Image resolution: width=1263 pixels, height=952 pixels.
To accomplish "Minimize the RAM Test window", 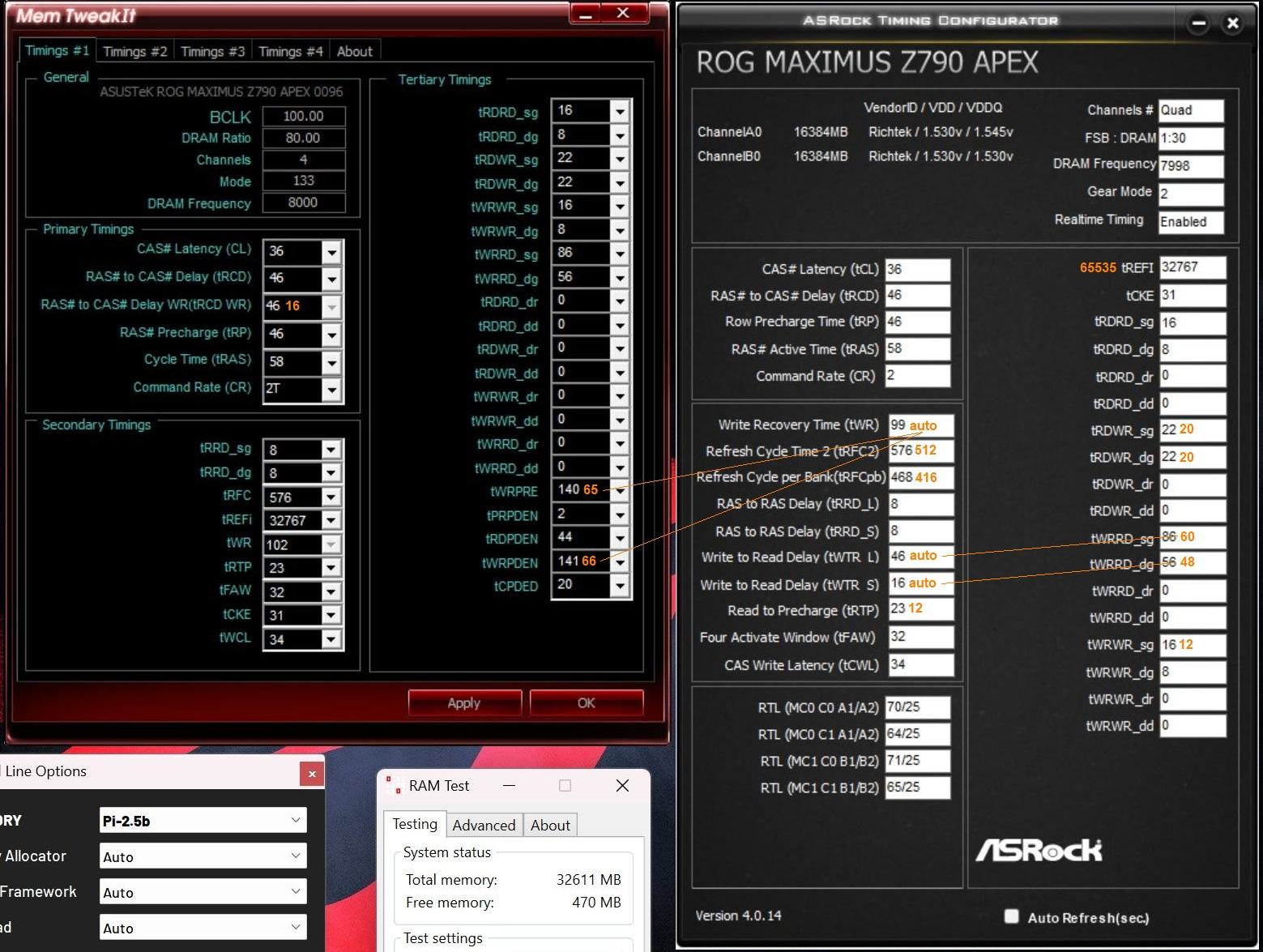I will 509,785.
